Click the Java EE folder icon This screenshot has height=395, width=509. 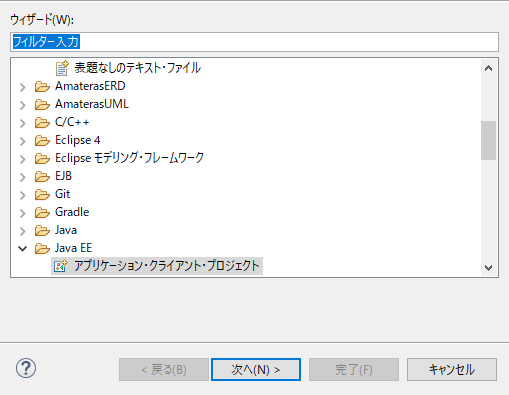(42, 248)
